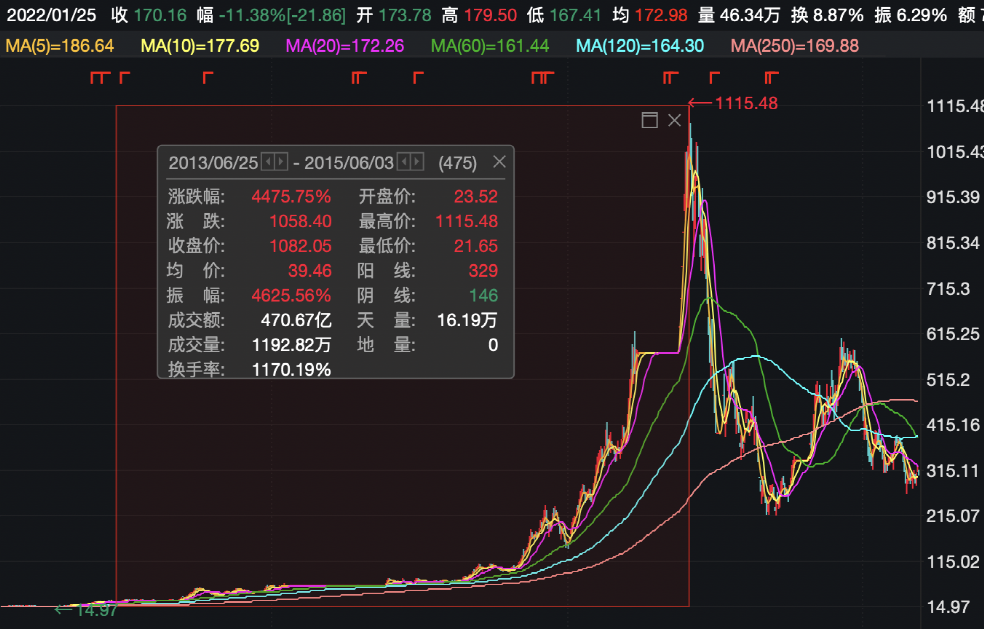Click the rightmost red ex-rights marker on the chart
This screenshot has width=984, height=629.
[770, 75]
